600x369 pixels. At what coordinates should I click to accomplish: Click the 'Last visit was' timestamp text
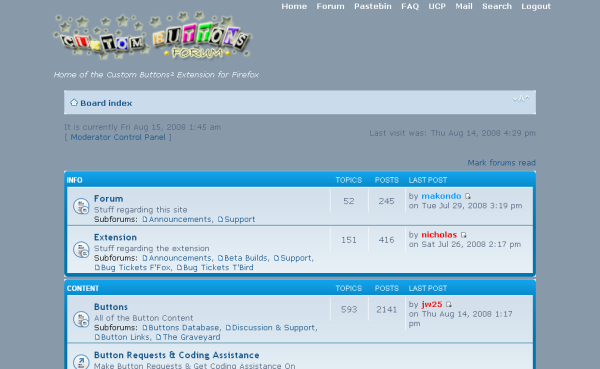coord(452,133)
